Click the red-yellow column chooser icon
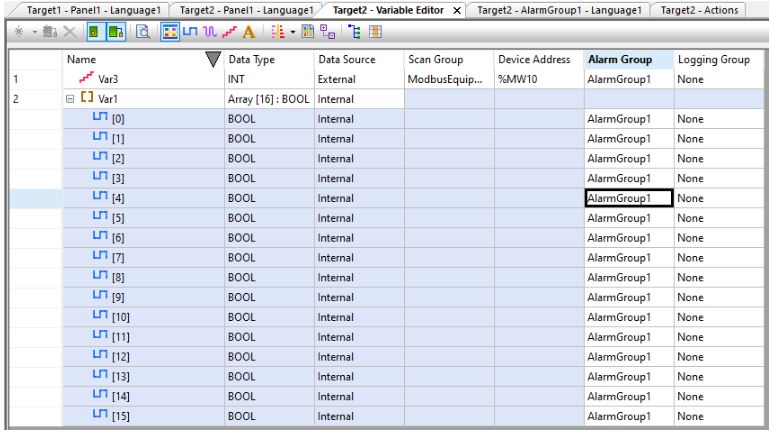771x436 pixels. [x=278, y=32]
